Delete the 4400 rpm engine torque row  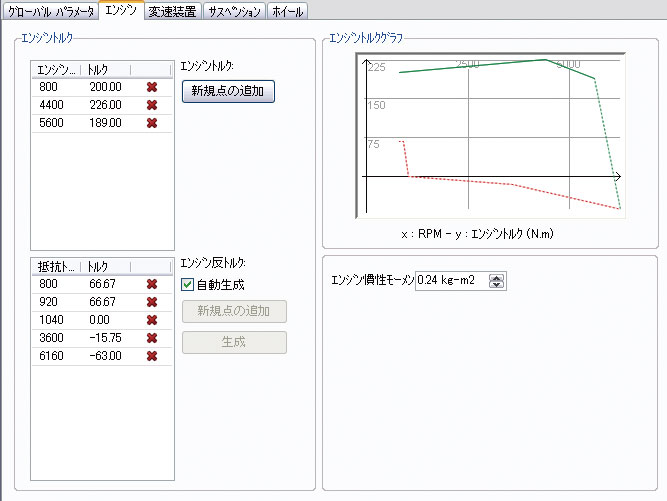[152, 105]
